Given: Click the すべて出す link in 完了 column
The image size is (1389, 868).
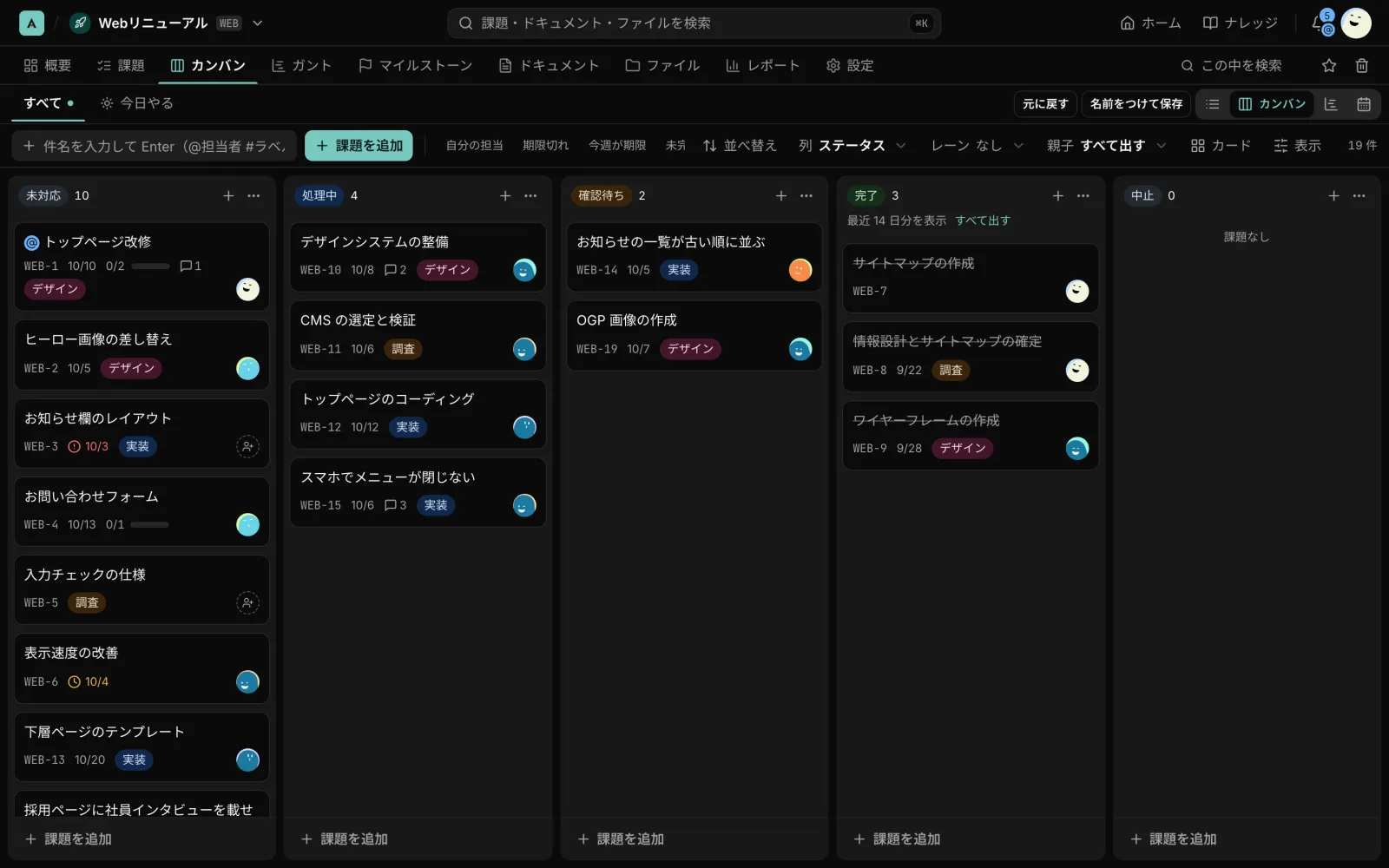Looking at the screenshot, I should click(x=983, y=220).
